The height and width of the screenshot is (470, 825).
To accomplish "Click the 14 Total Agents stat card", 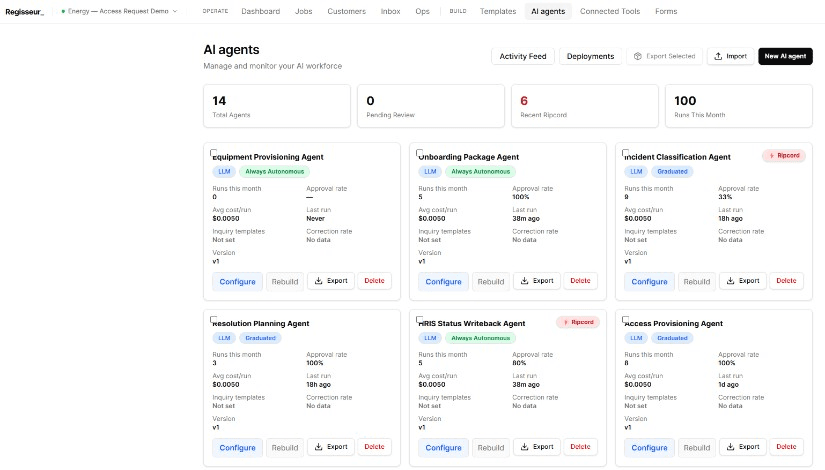I will pos(277,106).
